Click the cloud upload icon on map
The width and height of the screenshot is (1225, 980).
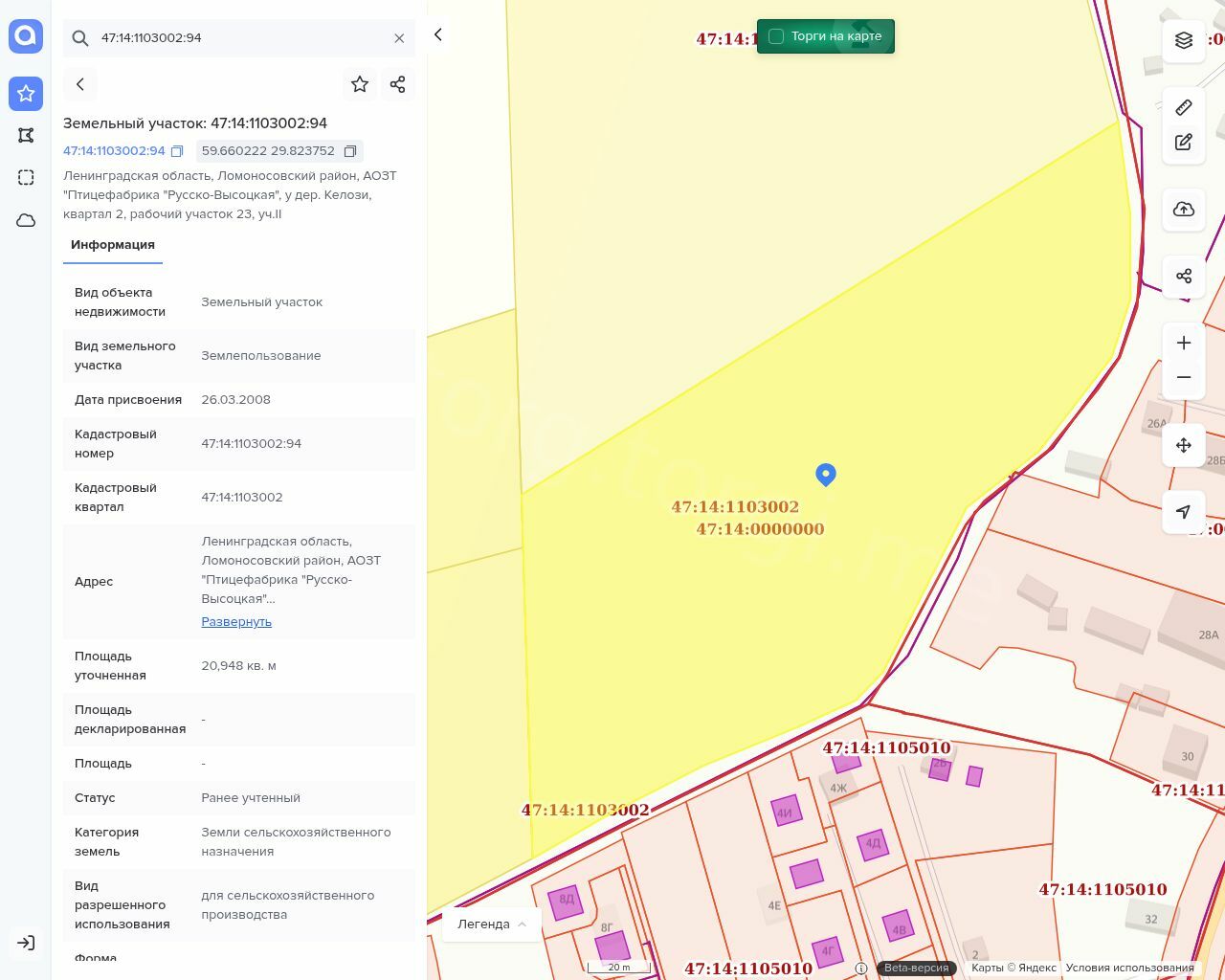(x=1184, y=210)
